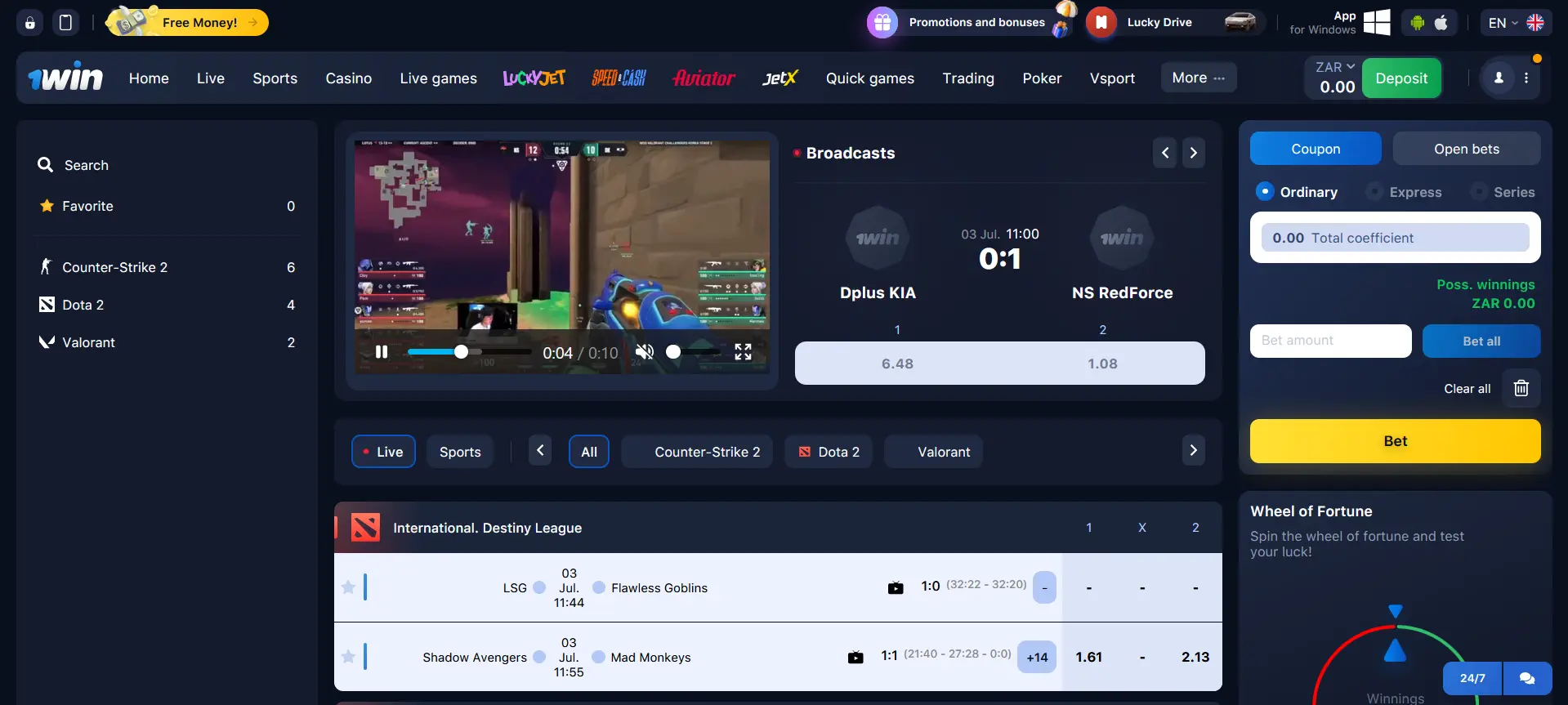Click the green Deposit button
This screenshot has width=1568, height=705.
coord(1400,78)
